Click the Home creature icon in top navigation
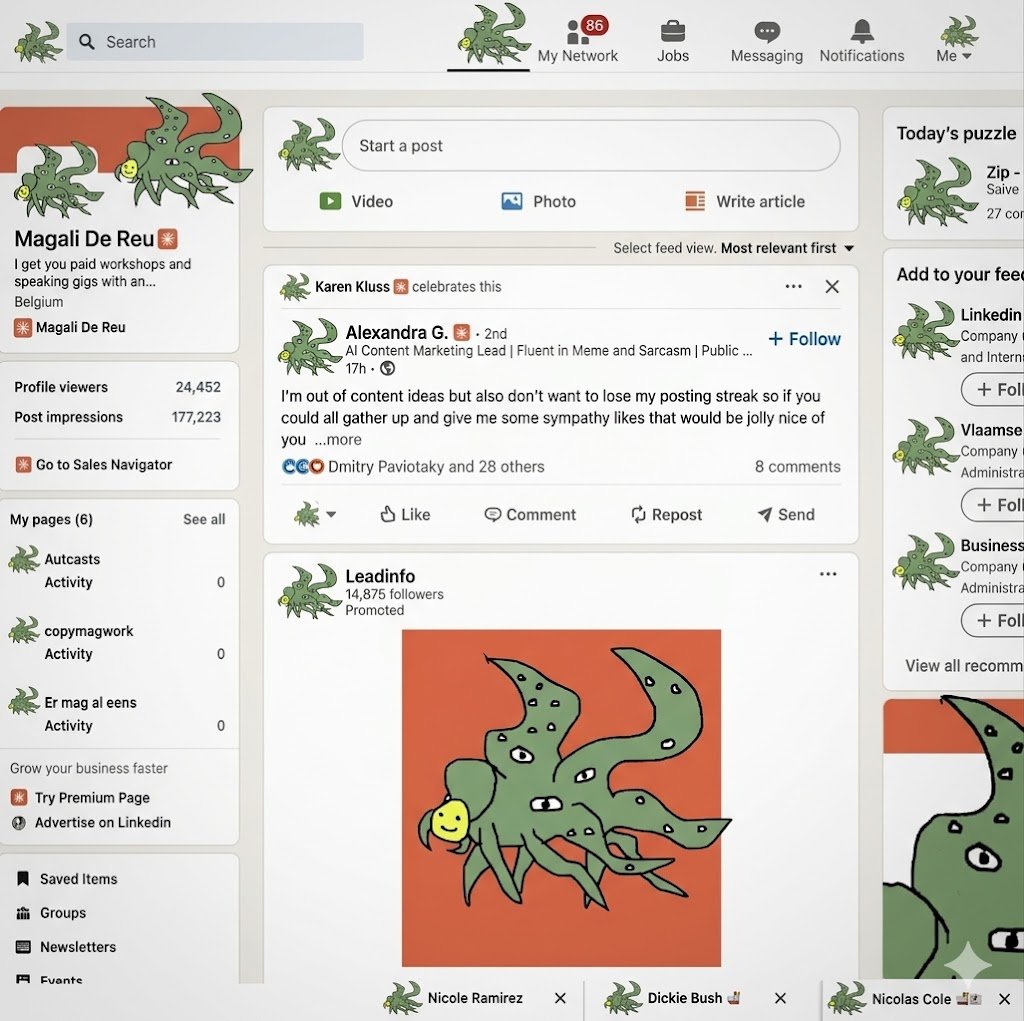 pos(492,34)
